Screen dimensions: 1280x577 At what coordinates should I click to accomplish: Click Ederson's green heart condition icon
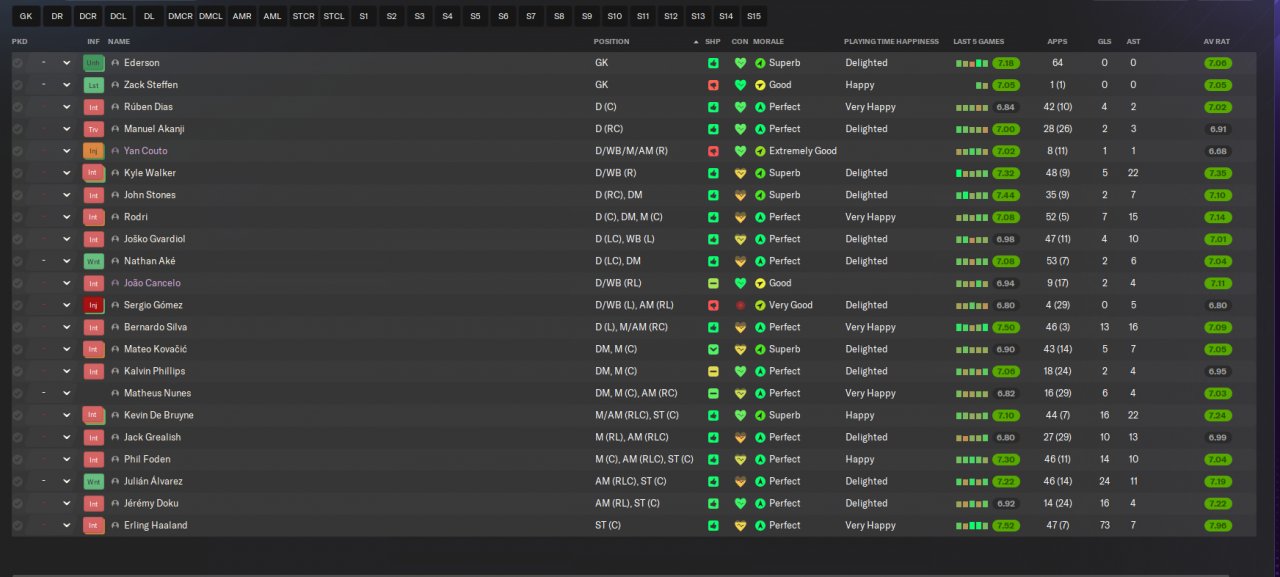(740, 63)
